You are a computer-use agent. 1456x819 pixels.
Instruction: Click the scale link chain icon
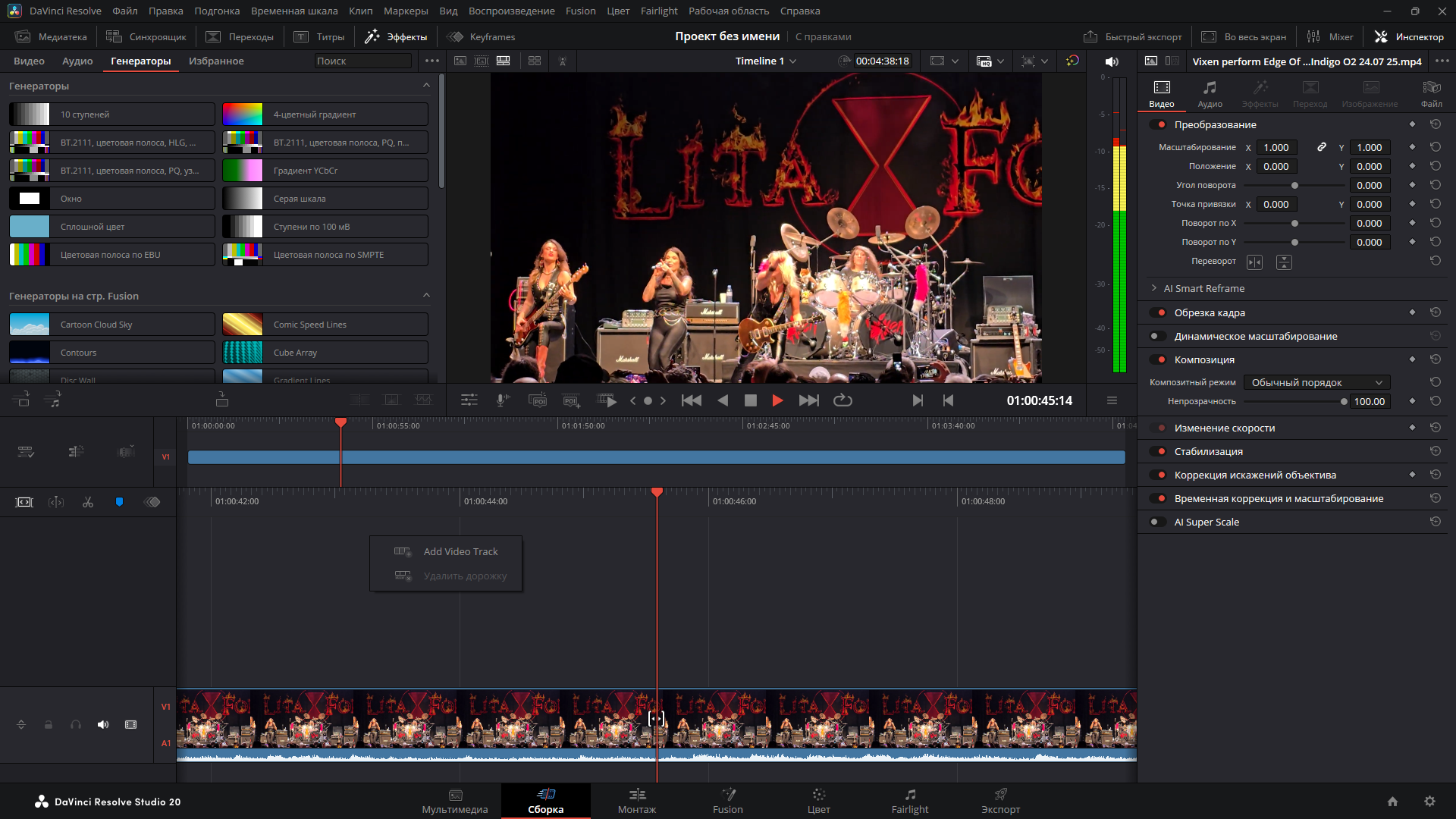click(x=1321, y=147)
